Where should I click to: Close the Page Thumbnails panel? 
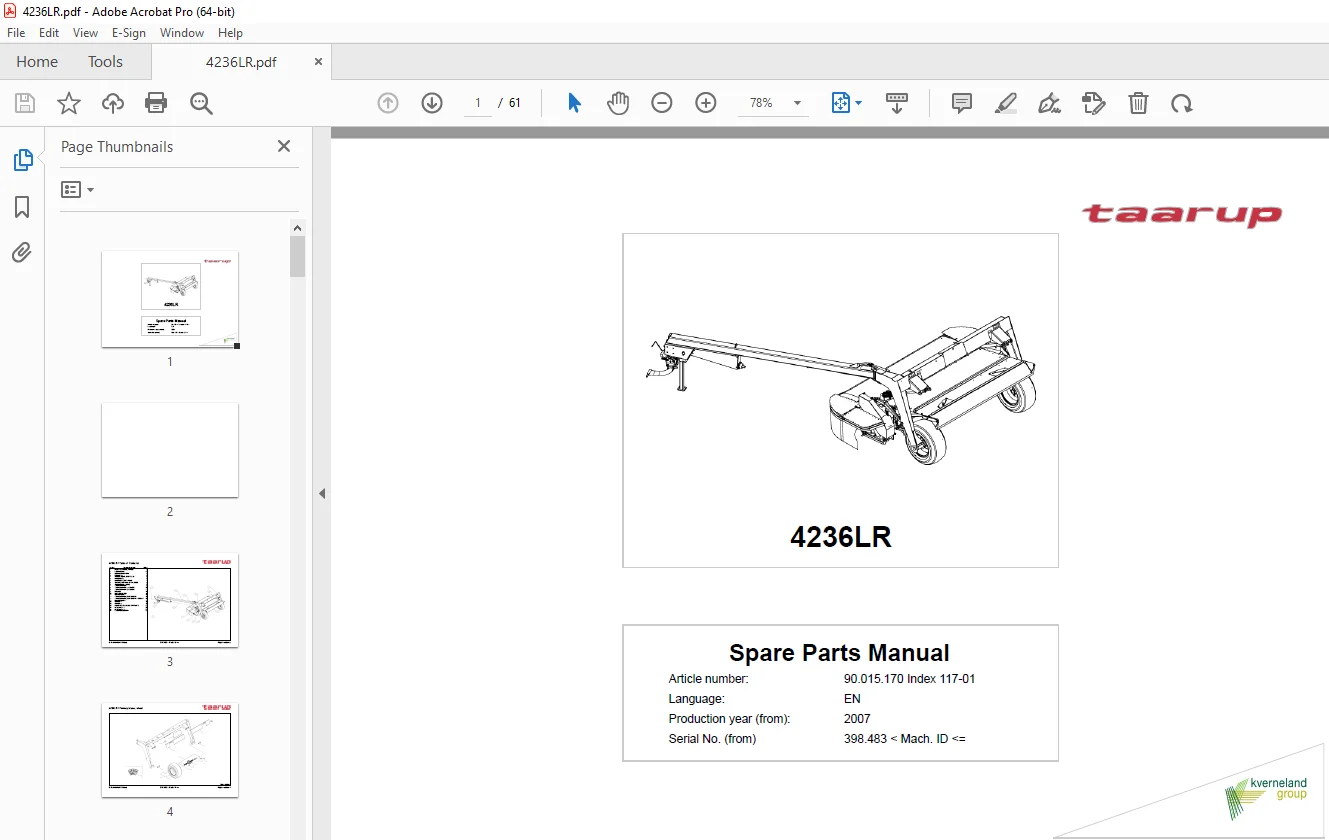(284, 146)
